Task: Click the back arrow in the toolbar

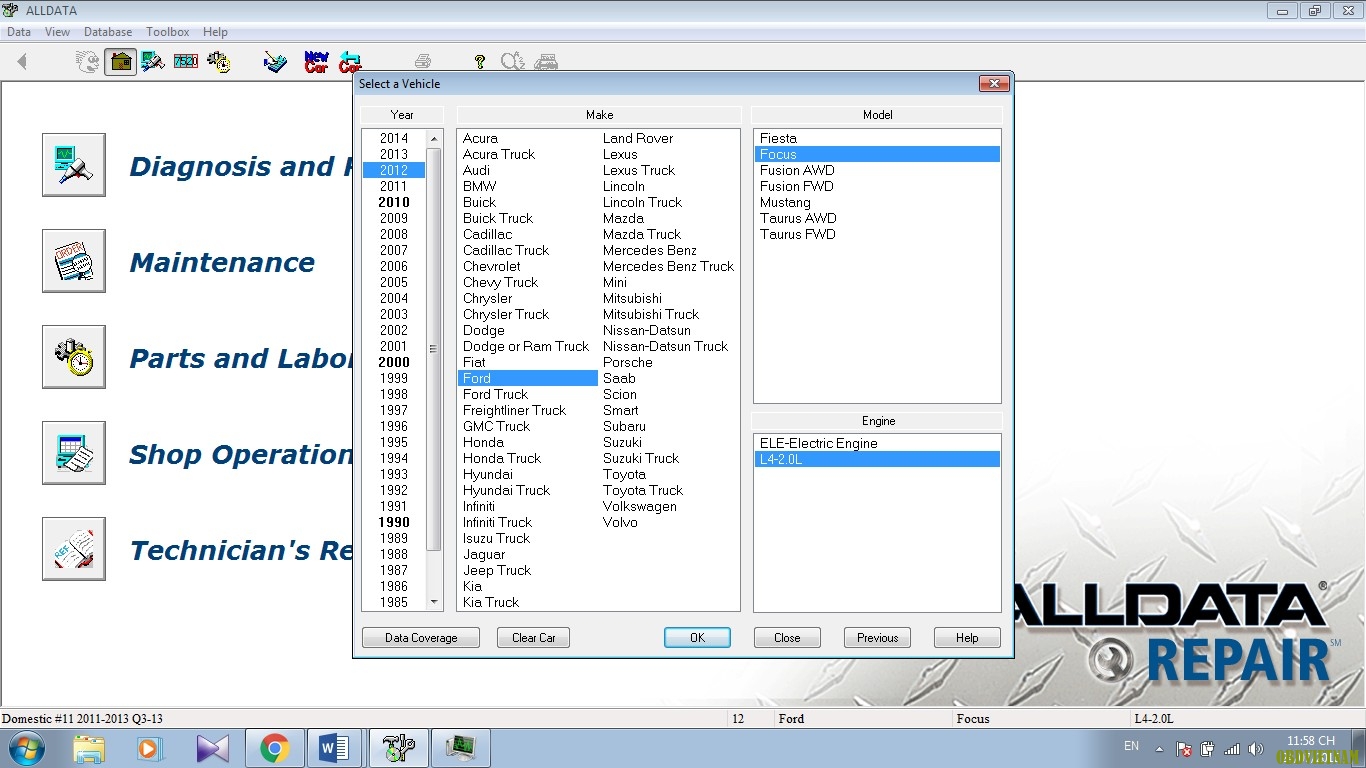Action: coord(22,62)
